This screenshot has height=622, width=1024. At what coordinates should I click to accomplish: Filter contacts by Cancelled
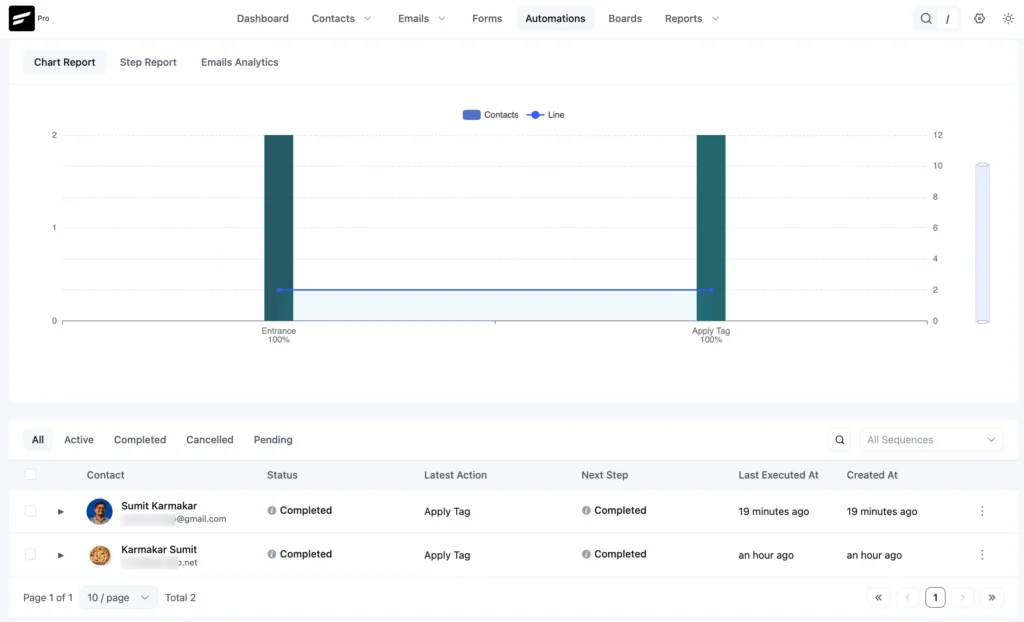[210, 440]
